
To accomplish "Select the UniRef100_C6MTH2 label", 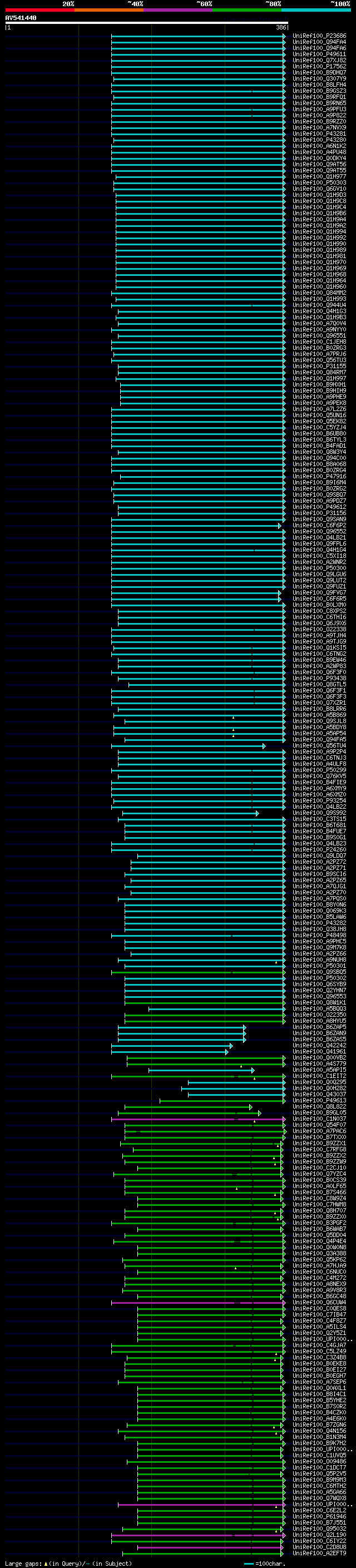I will [x=319, y=1486].
